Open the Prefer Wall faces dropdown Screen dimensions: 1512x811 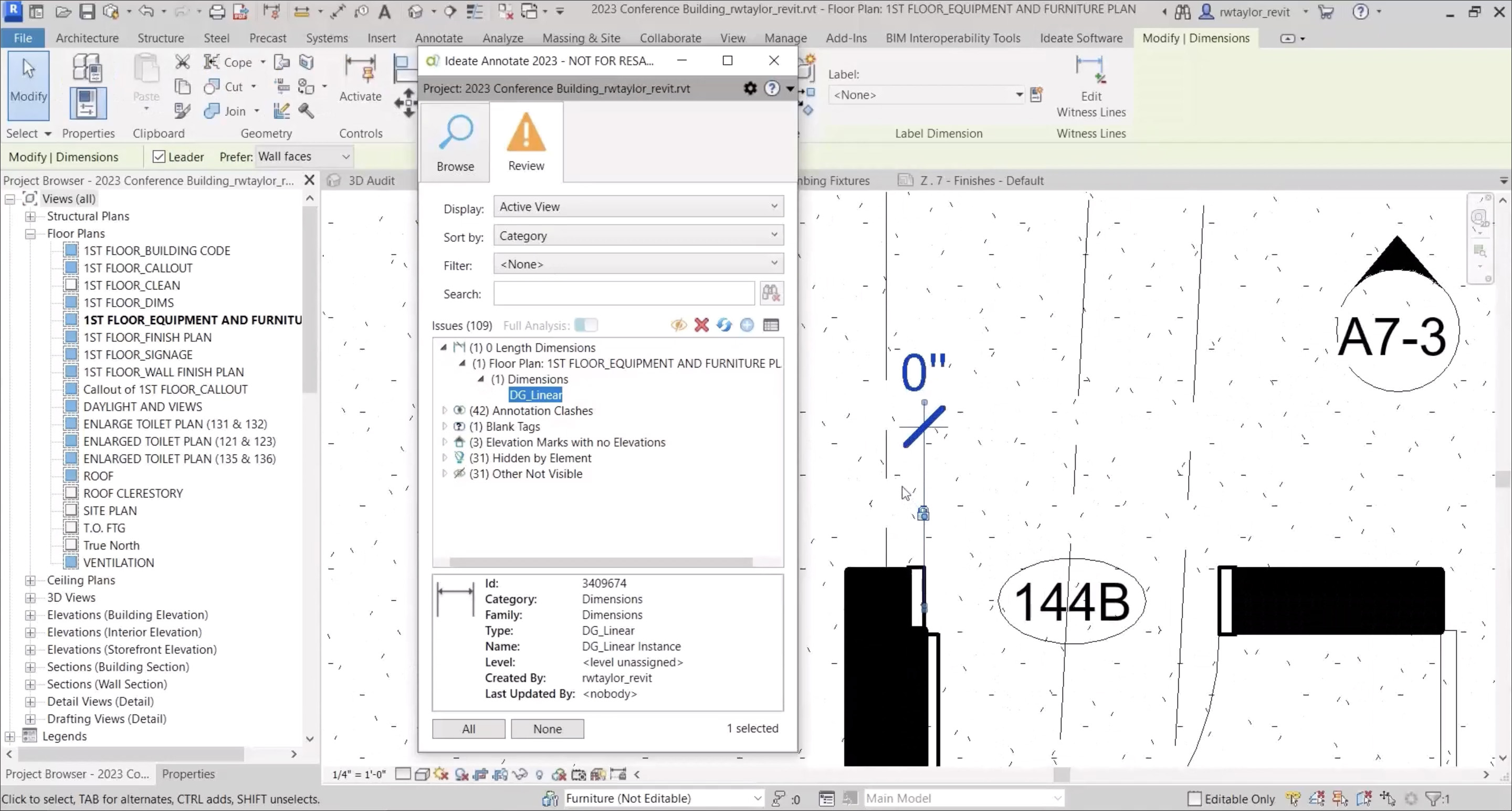point(303,156)
